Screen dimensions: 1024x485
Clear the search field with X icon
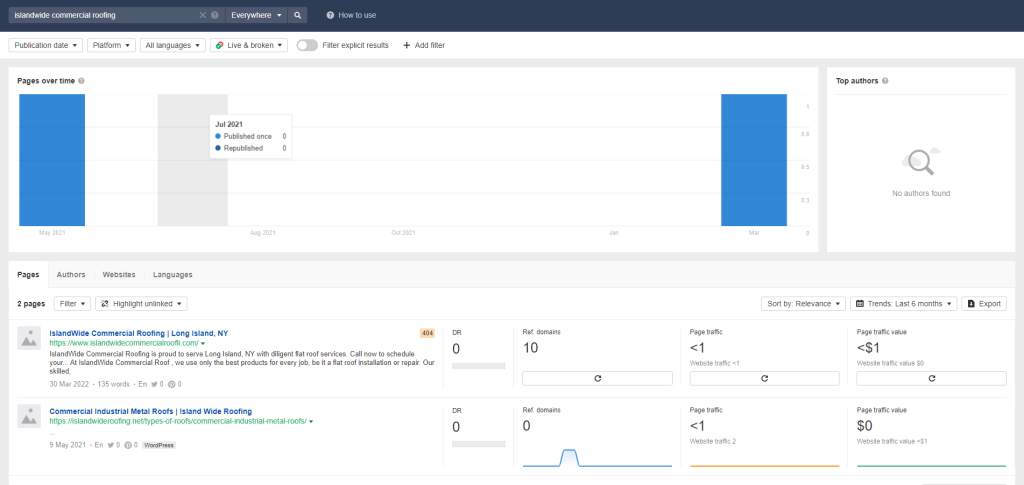[x=202, y=15]
